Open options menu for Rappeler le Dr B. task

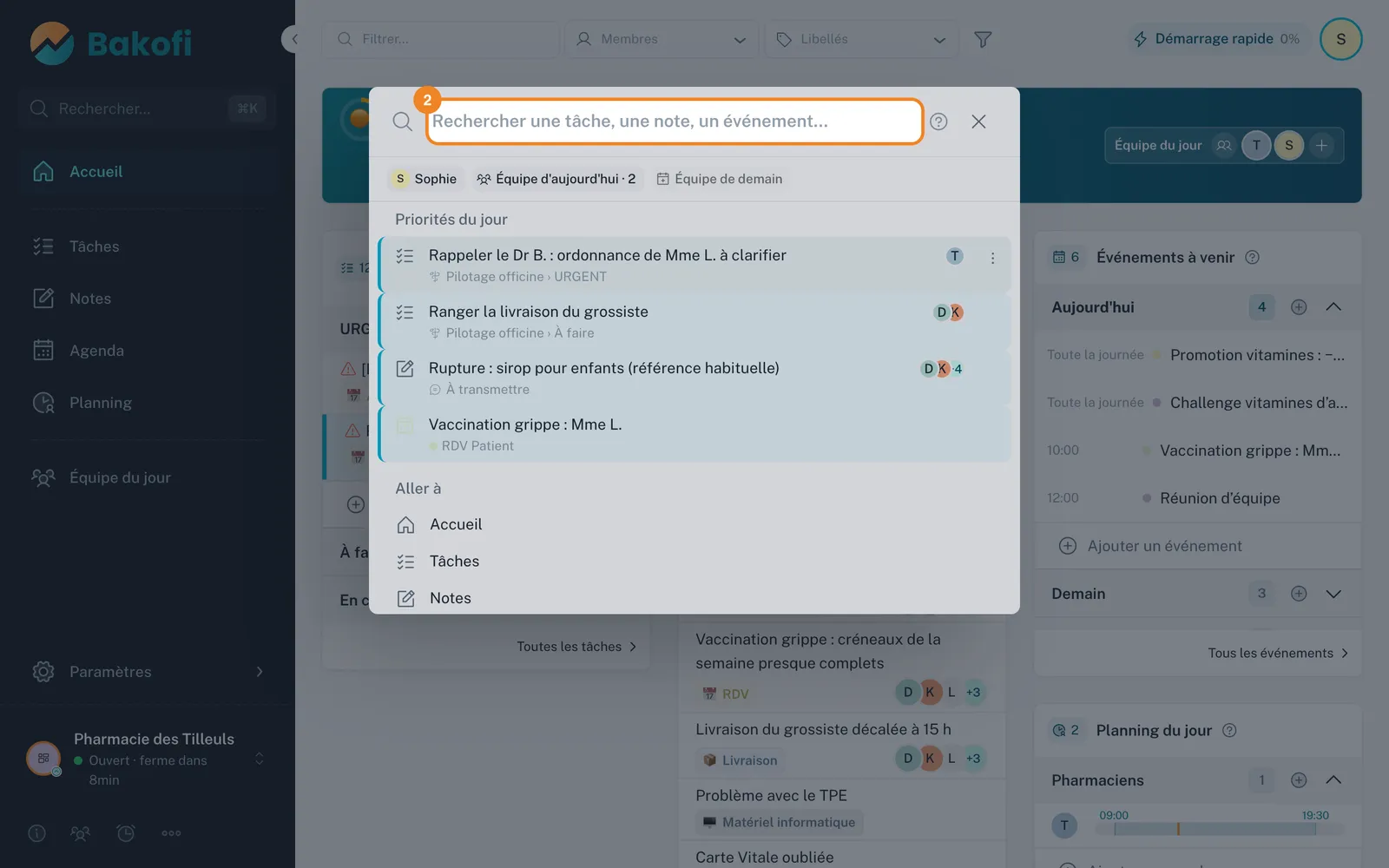tap(992, 258)
